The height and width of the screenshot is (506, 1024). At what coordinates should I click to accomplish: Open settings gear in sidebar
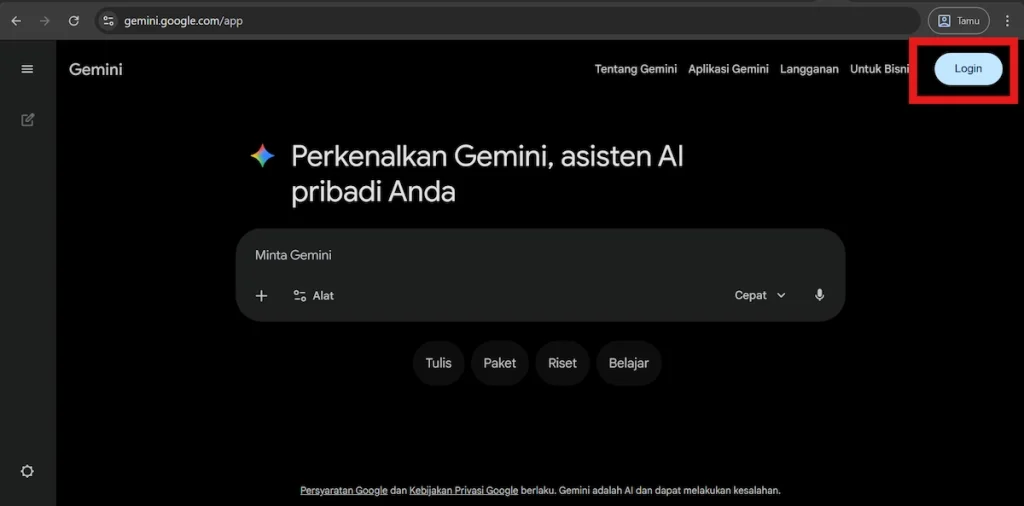tap(27, 471)
